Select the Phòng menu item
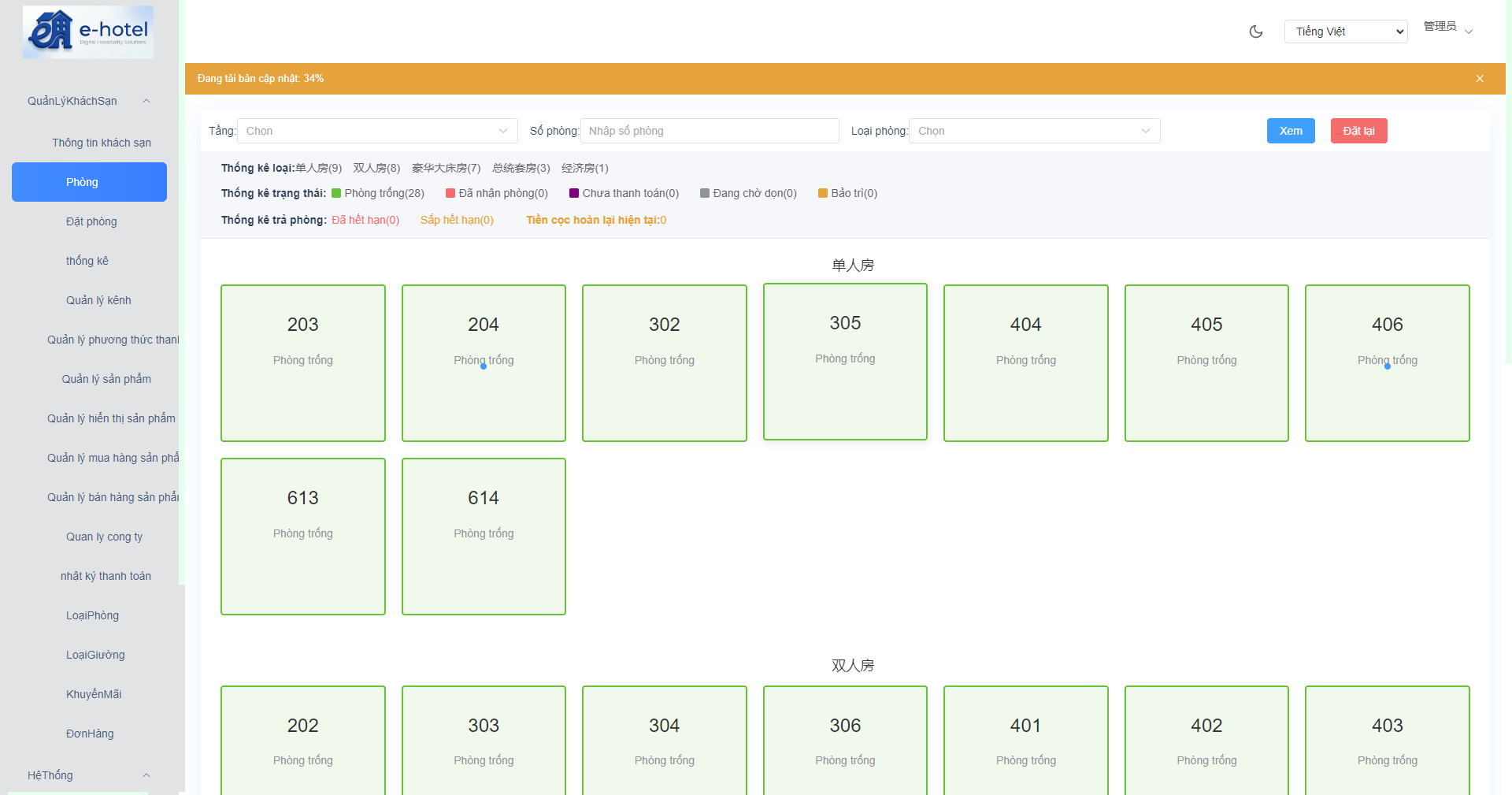Viewport: 1512px width, 795px height. (89, 182)
